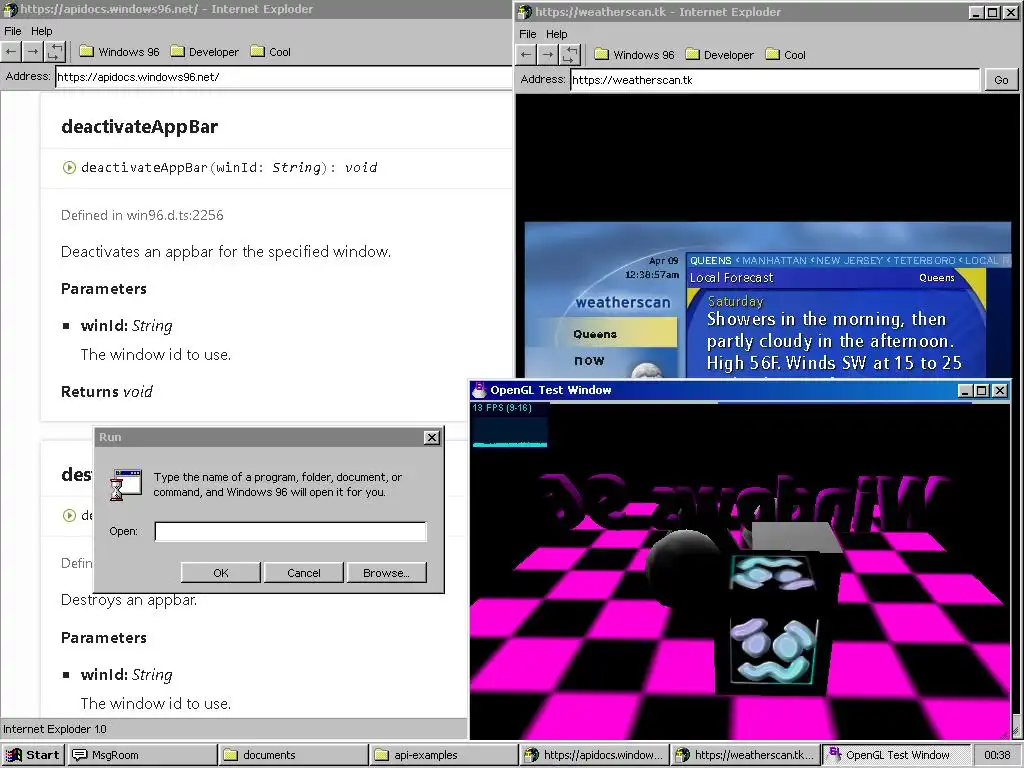Click the apidocs address bar field
The image size is (1024, 768).
tap(283, 77)
